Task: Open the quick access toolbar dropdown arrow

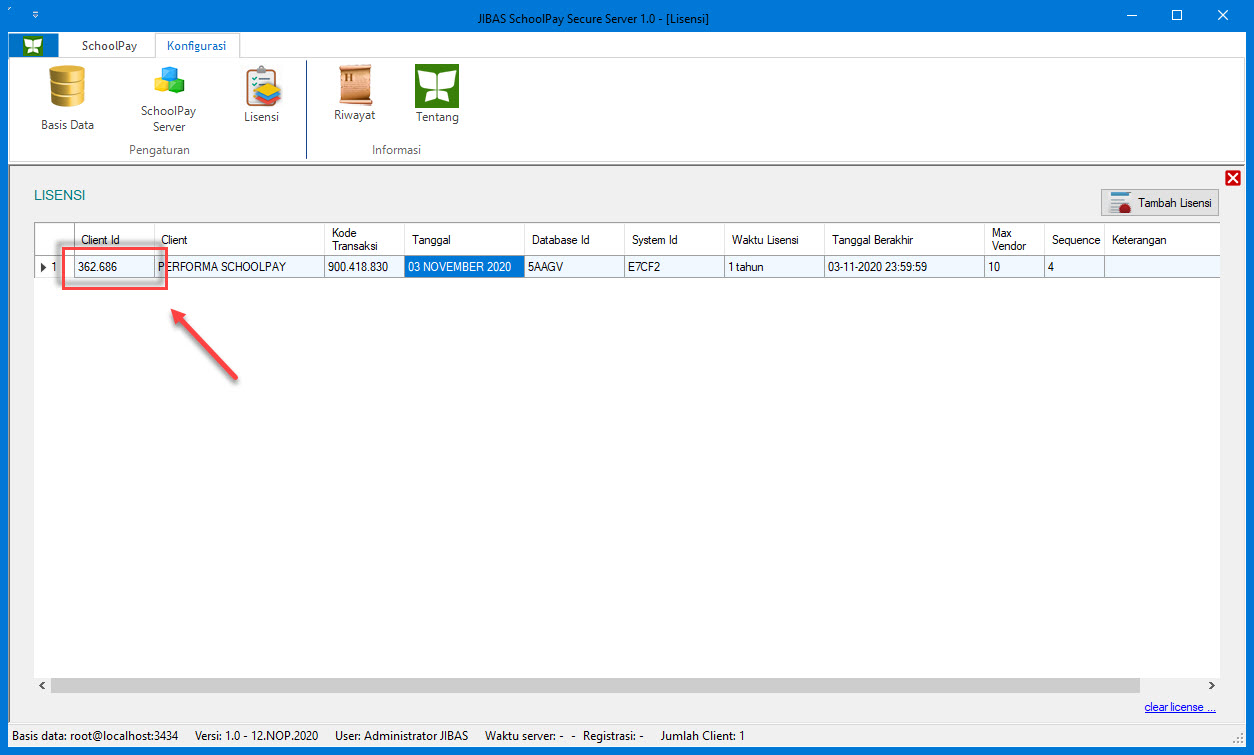Action: coord(35,16)
